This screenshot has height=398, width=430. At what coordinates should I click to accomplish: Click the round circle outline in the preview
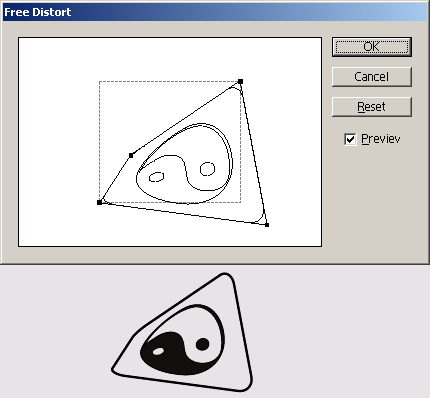(207, 169)
